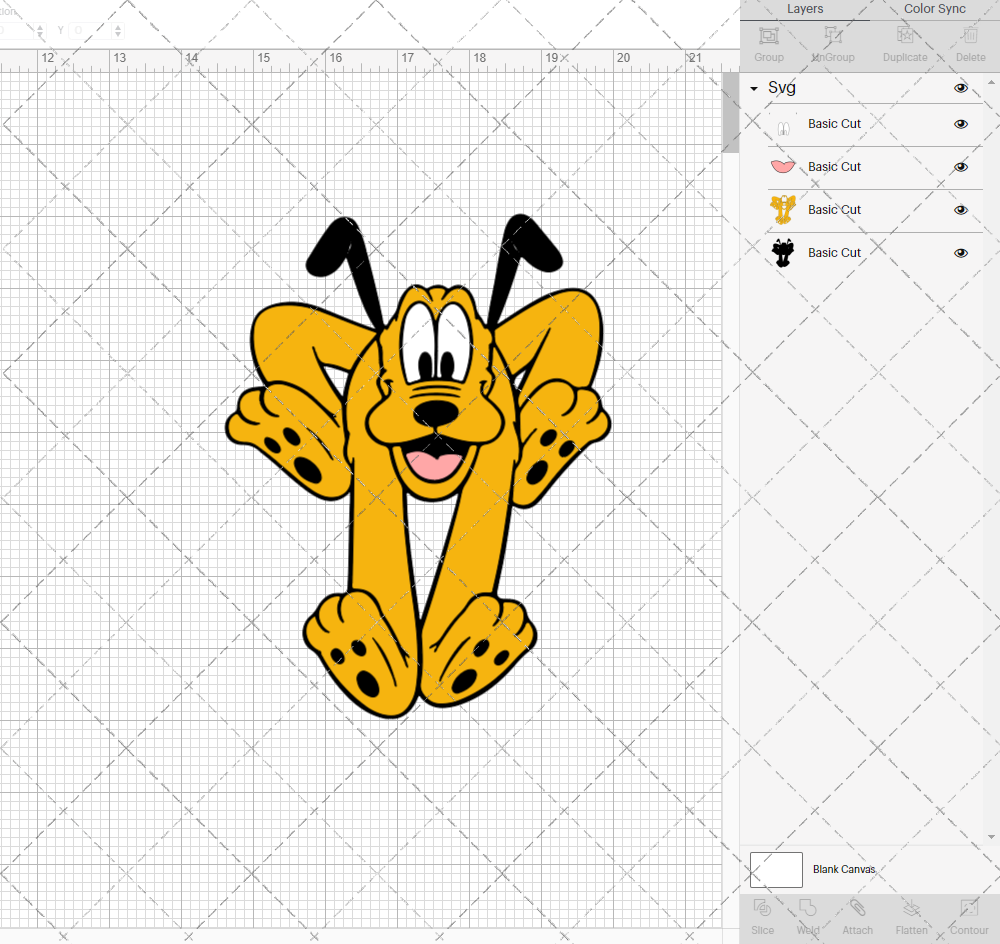Click the layers panel scroll up arrow
This screenshot has width=1000, height=944.
point(990,83)
